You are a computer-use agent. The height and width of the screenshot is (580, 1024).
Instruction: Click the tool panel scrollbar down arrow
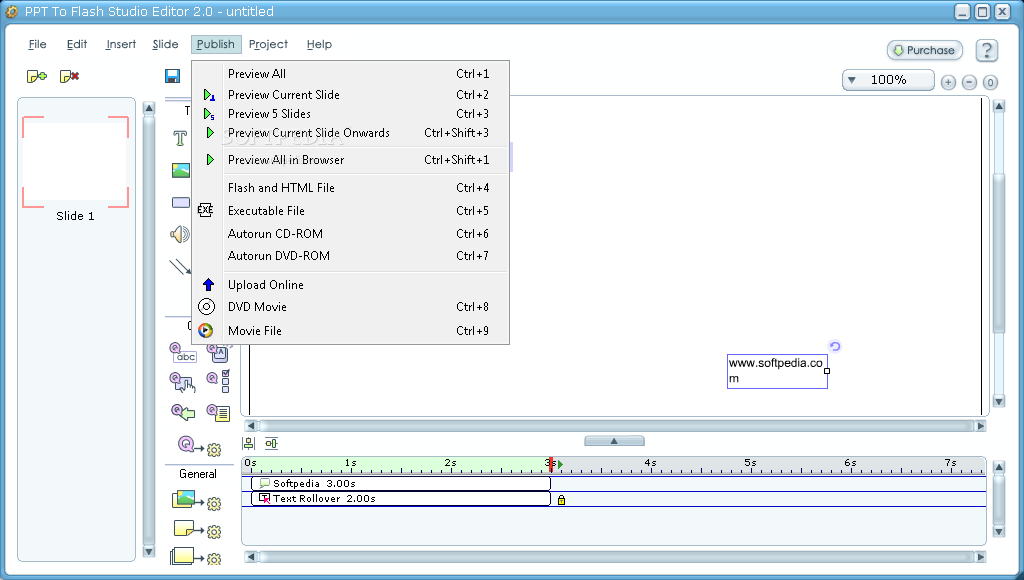point(149,551)
